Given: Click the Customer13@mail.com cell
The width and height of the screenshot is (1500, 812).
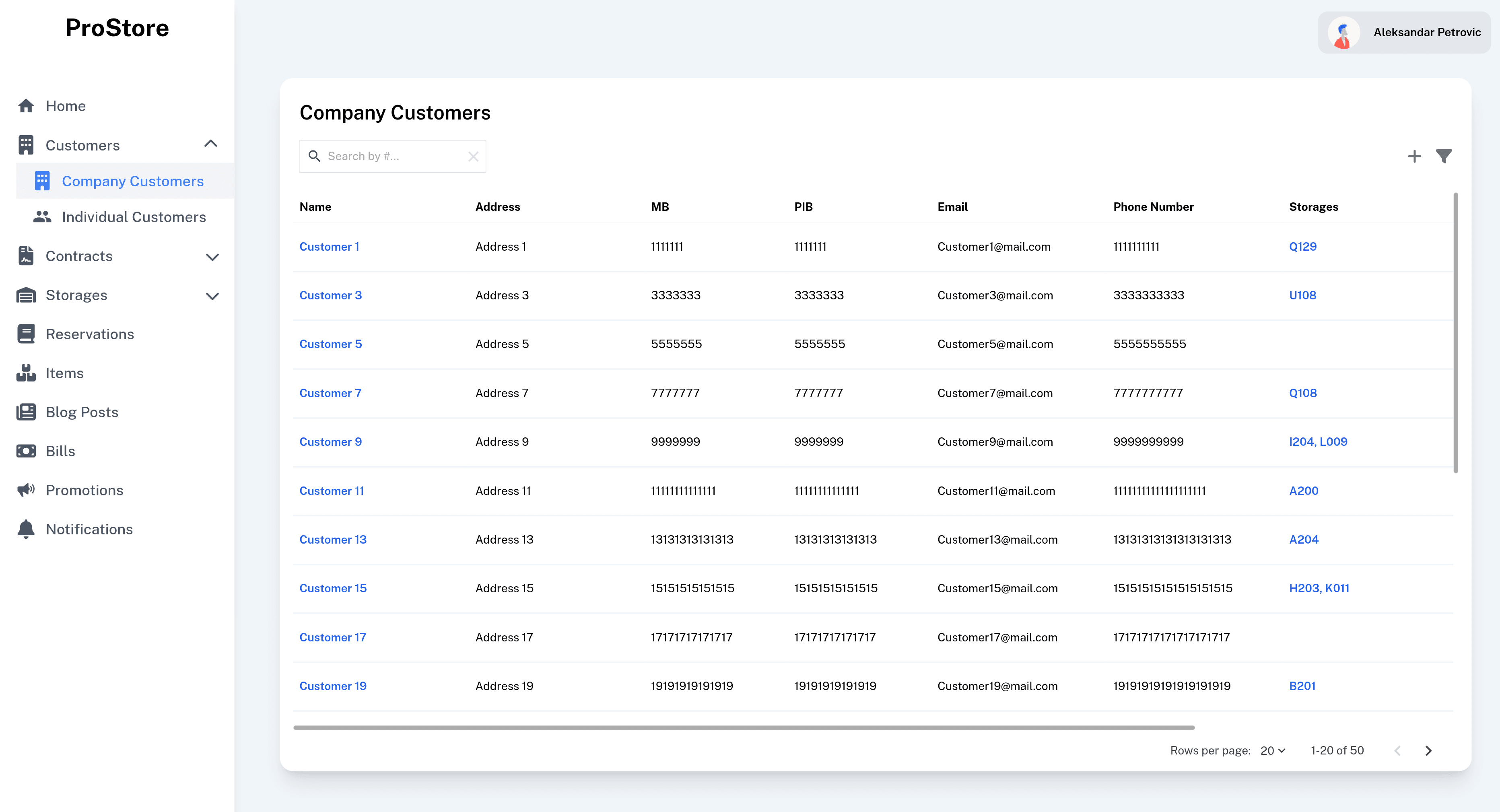Looking at the screenshot, I should pyautogui.click(x=997, y=540).
